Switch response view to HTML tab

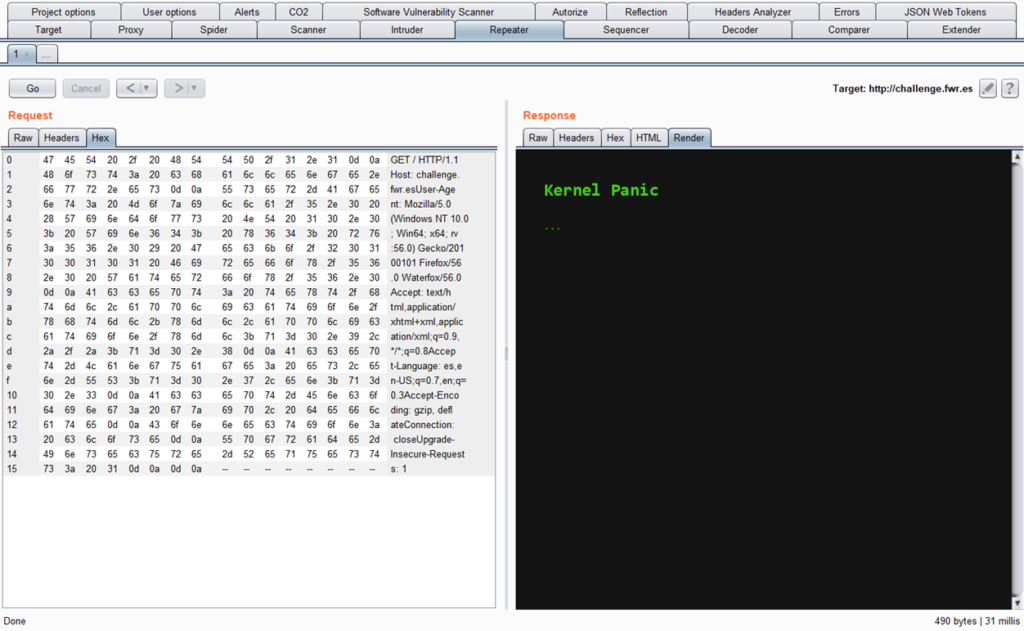tap(649, 138)
